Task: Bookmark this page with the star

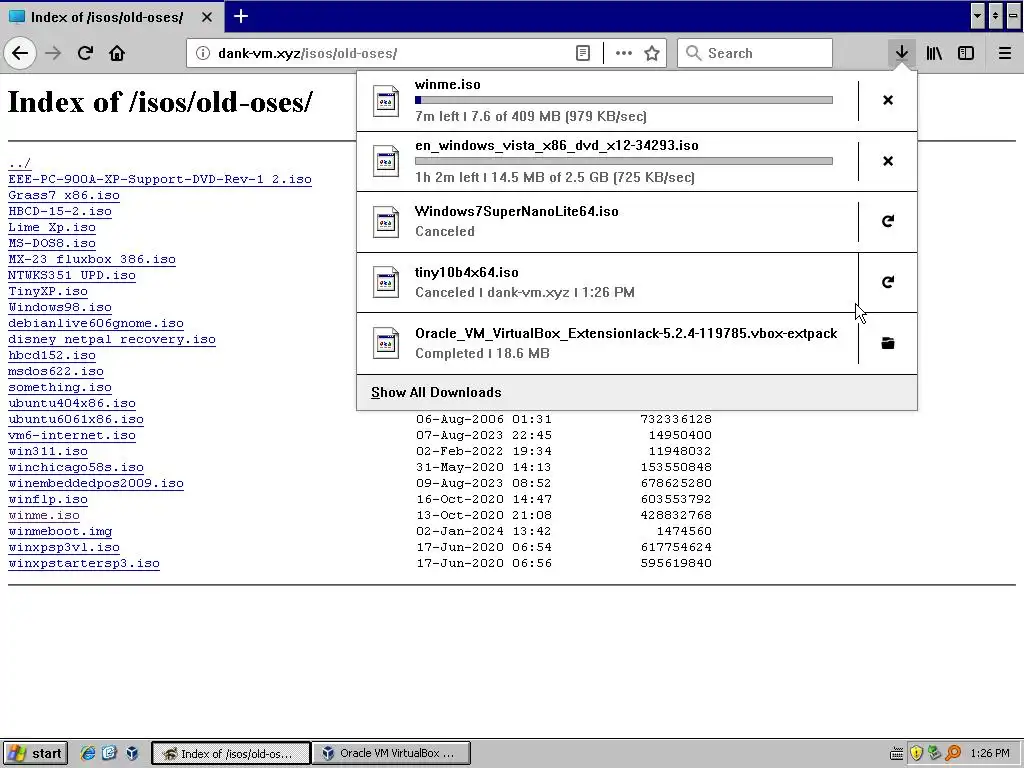Action: [652, 53]
